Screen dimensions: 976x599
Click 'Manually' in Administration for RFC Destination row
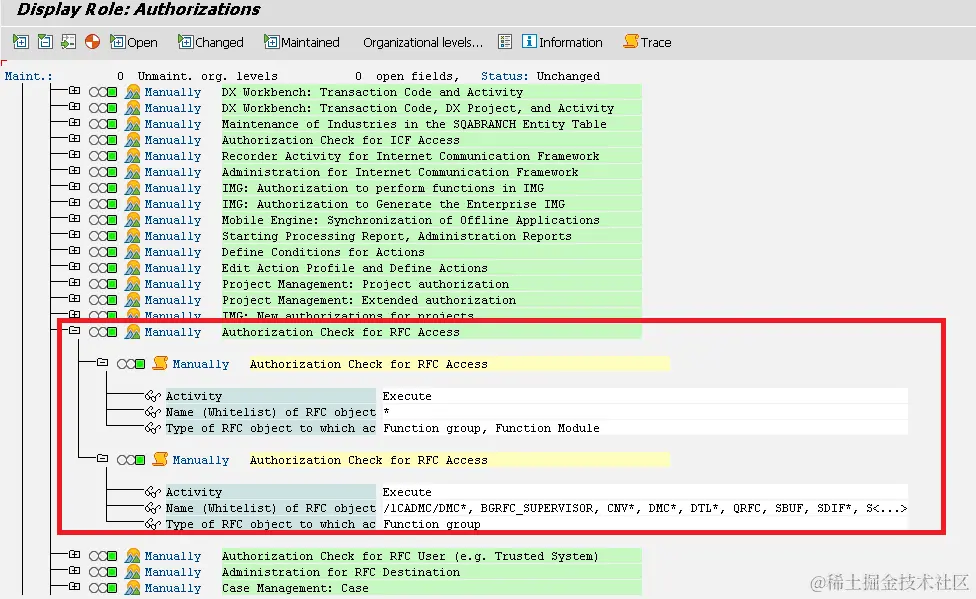[173, 572]
